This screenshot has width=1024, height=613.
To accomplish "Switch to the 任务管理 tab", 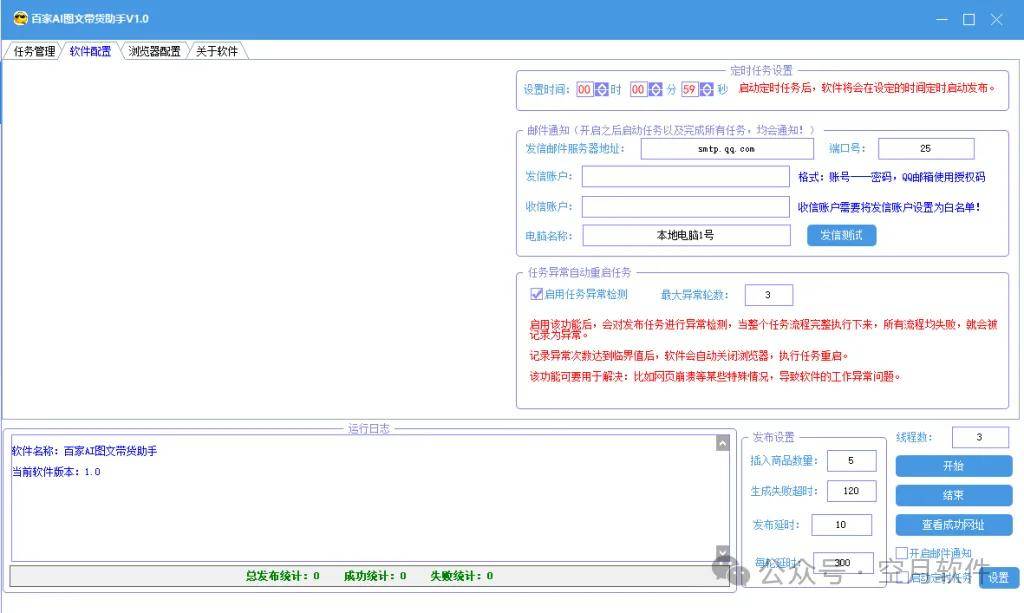I will [x=34, y=51].
